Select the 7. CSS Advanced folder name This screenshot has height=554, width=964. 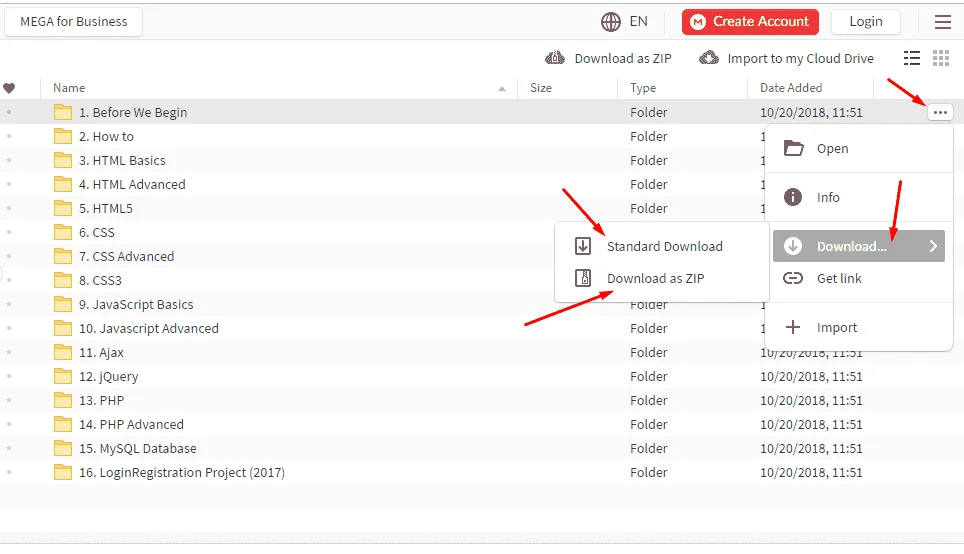click(126, 256)
